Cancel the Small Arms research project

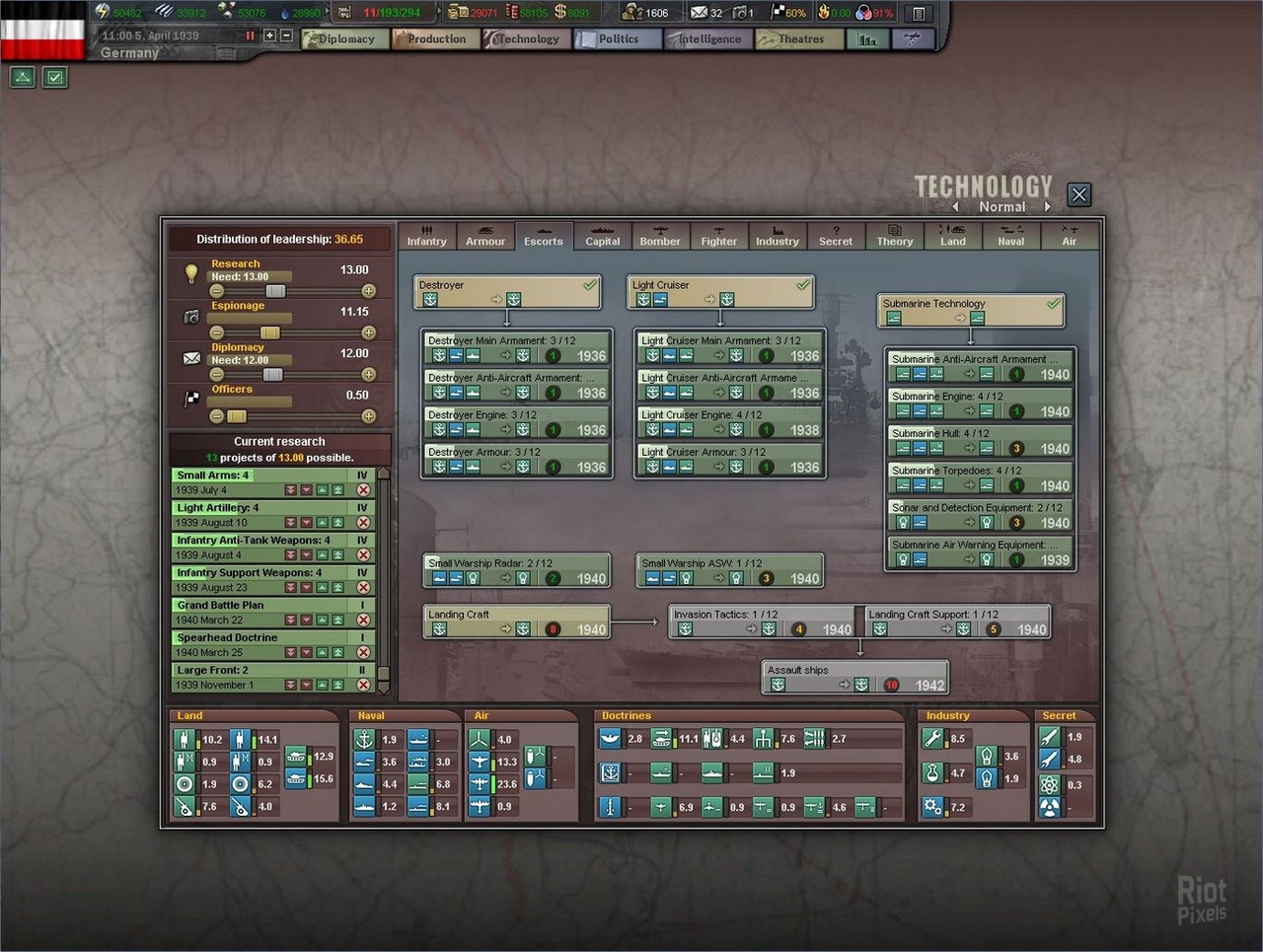point(363,490)
